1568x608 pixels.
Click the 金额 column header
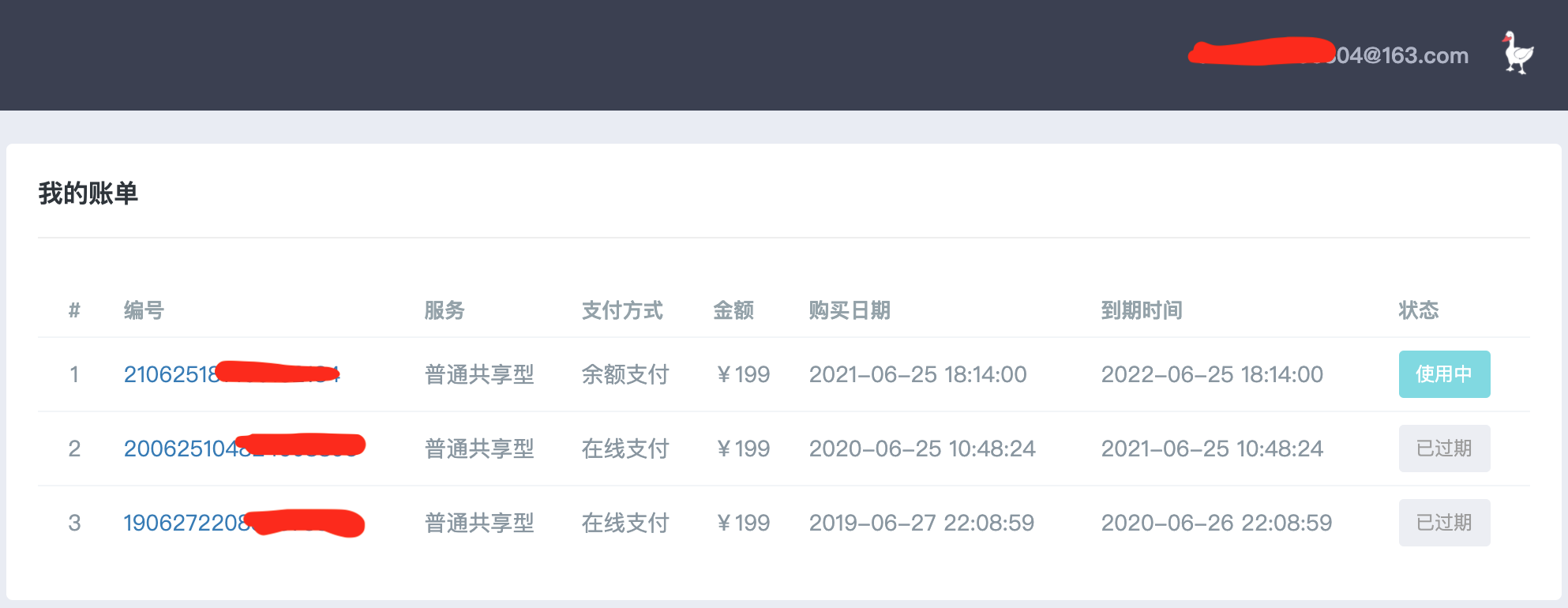click(733, 310)
